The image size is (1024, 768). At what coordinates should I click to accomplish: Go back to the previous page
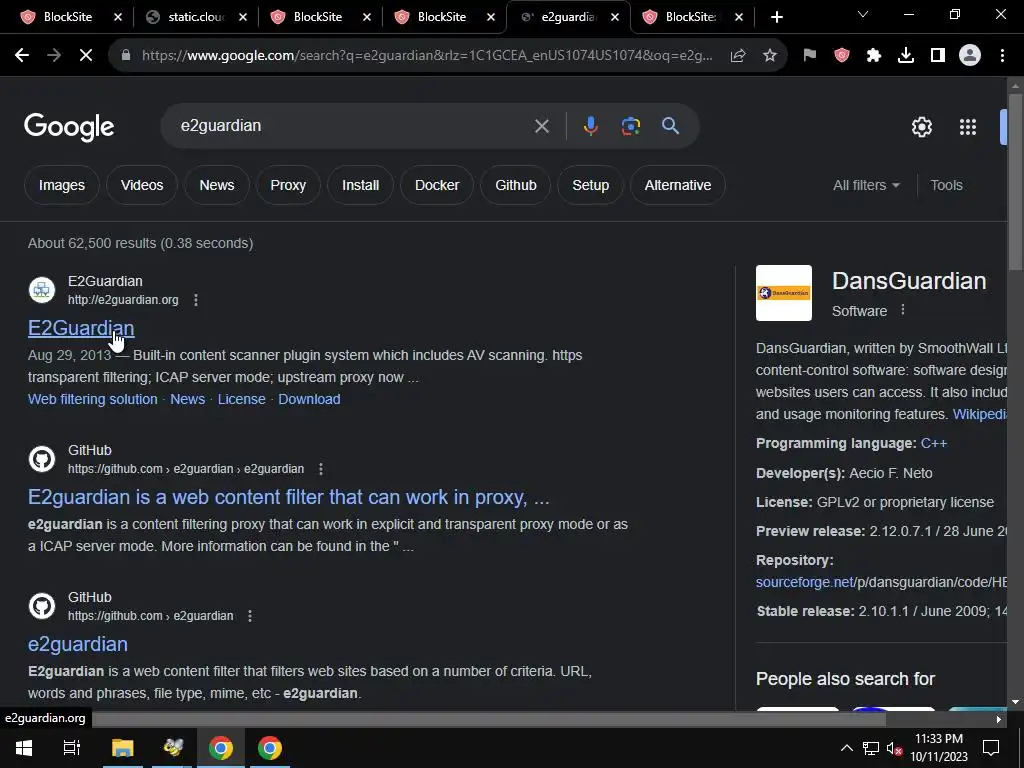point(22,56)
